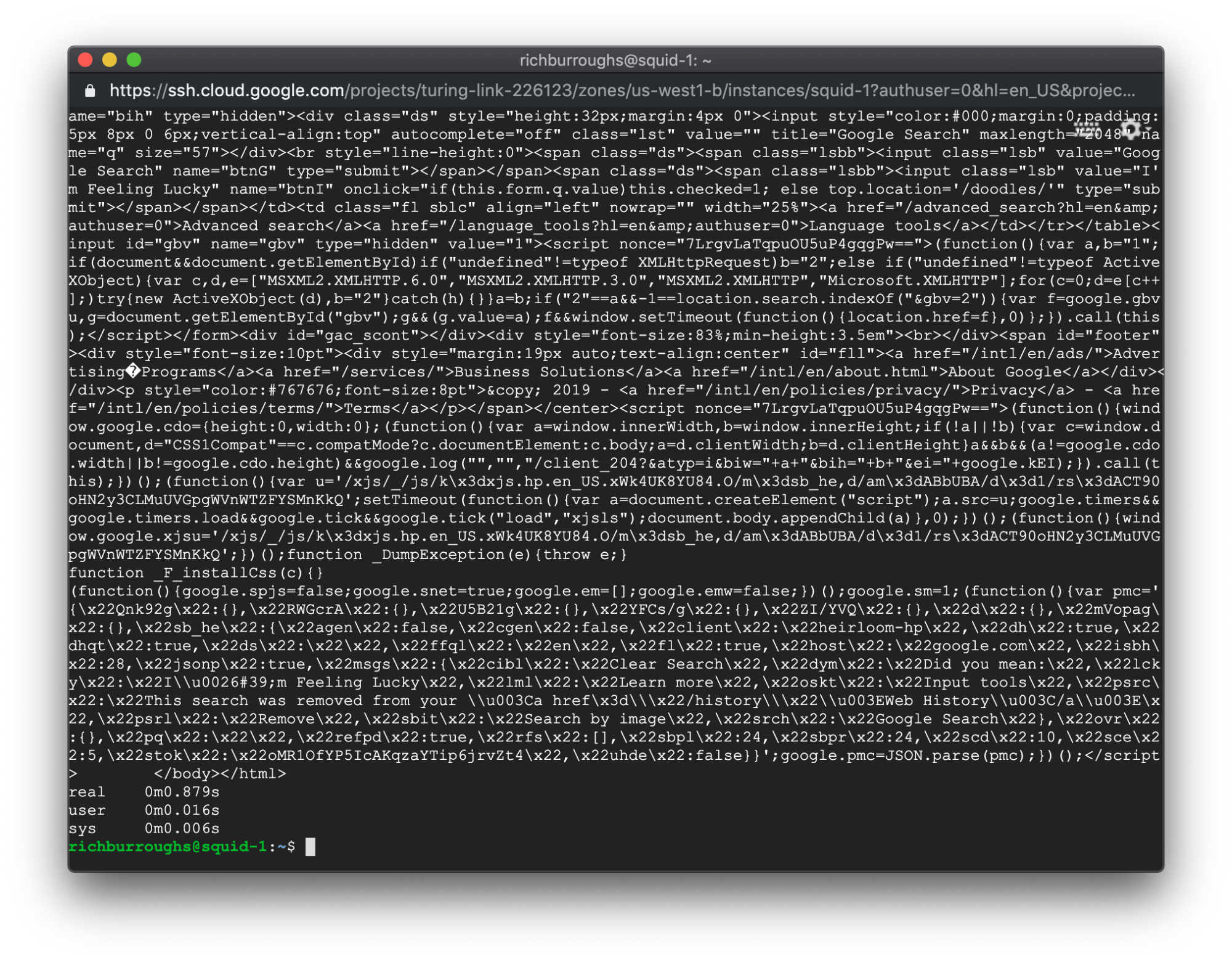Click 'function _F_installCss(c){}' line
1232x962 pixels.
(196, 573)
